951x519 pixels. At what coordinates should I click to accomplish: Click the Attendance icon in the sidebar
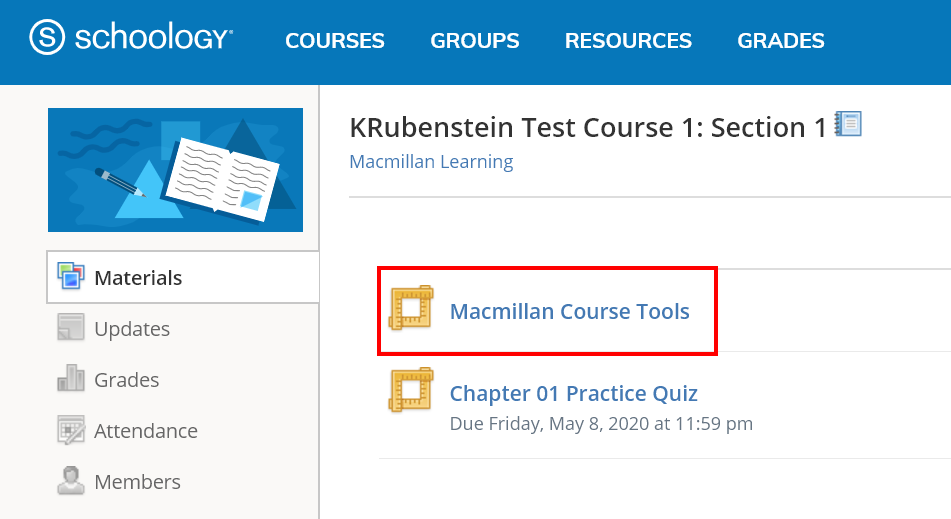[71, 430]
